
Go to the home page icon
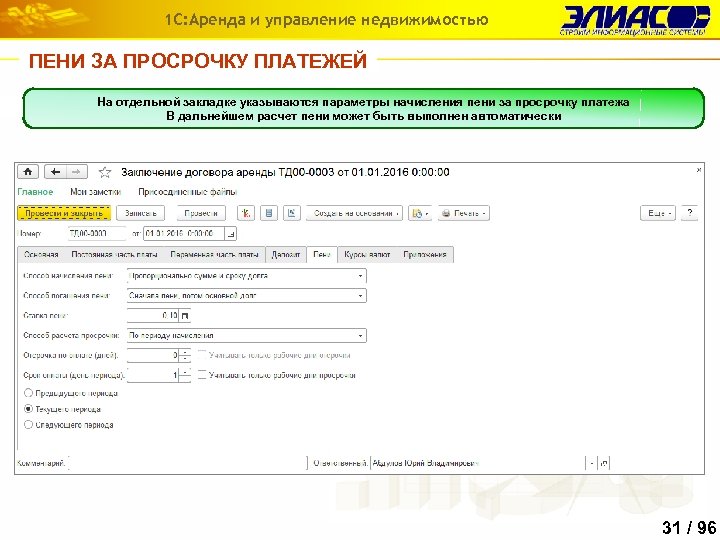coord(28,172)
